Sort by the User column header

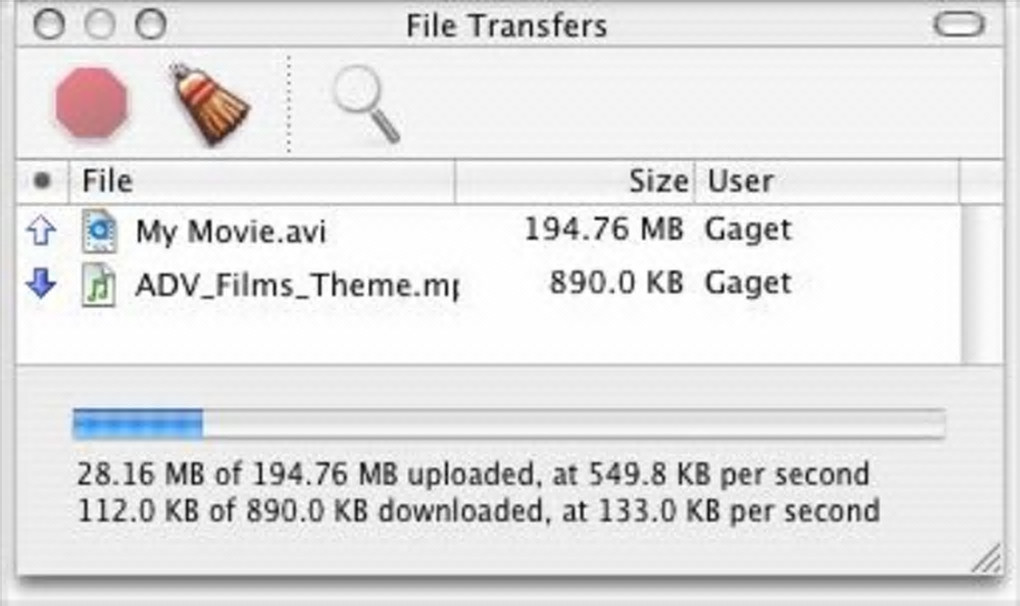(826, 182)
